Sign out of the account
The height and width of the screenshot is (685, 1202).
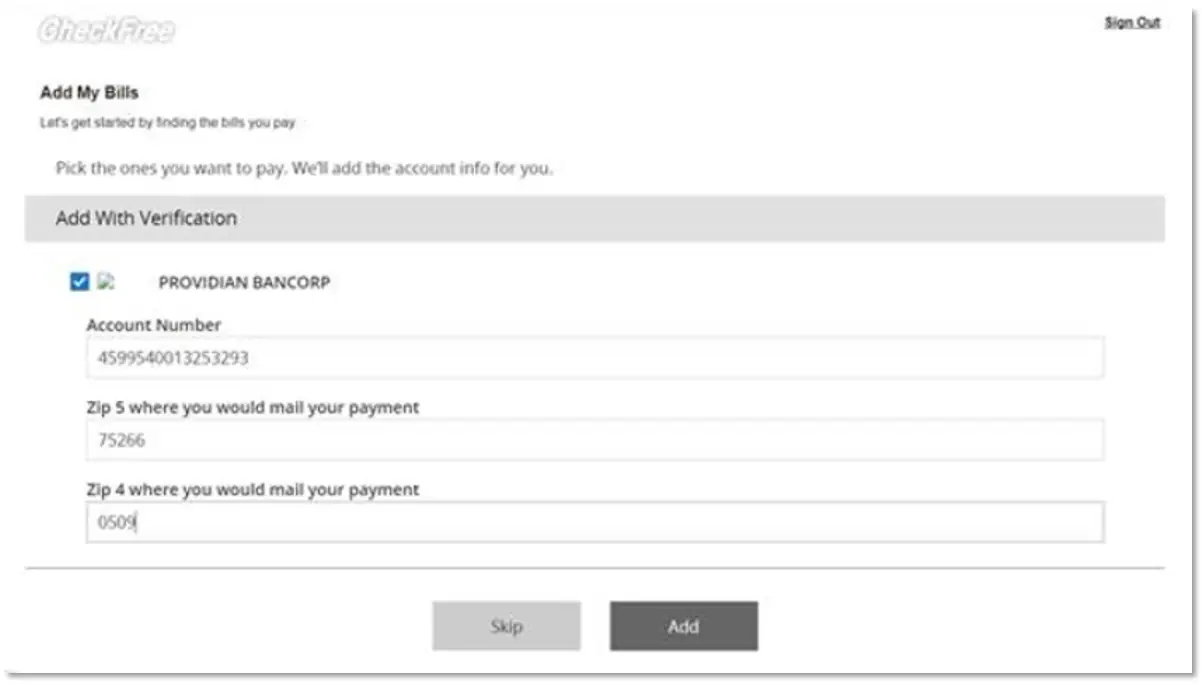point(1132,22)
